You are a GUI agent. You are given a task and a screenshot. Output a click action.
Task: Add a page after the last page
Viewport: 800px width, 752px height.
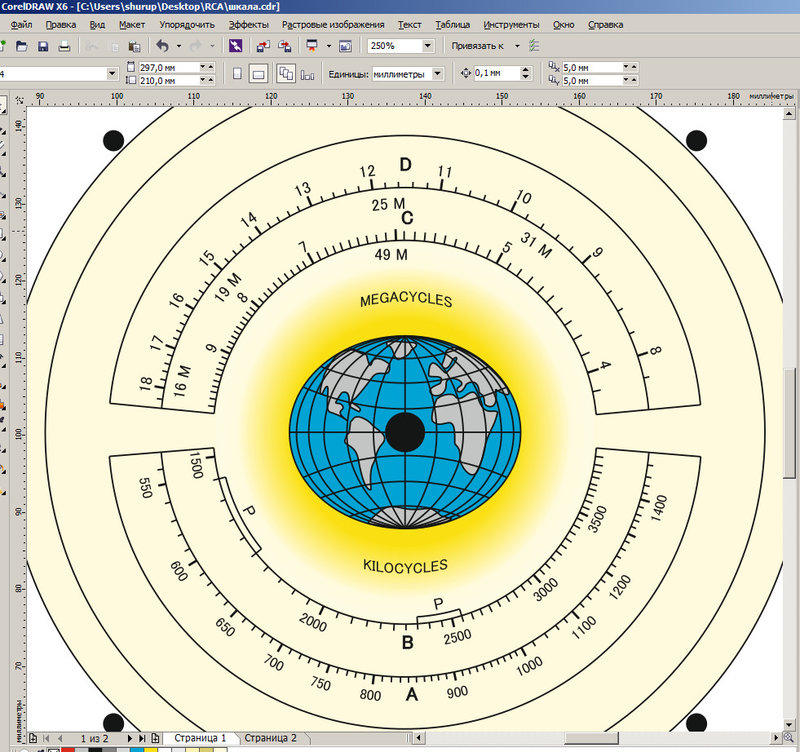pos(155,738)
